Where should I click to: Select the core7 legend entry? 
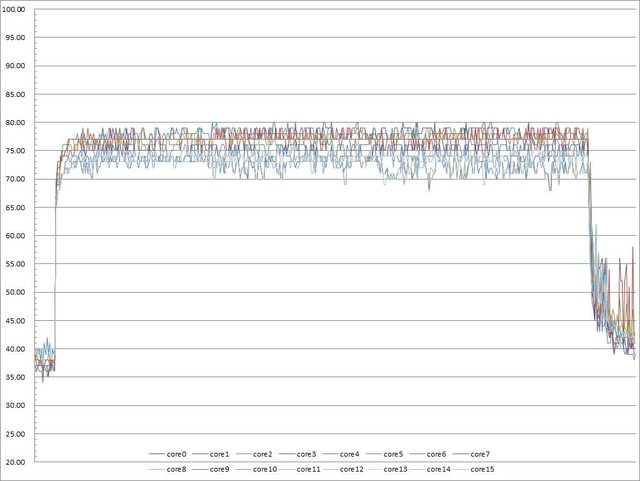480,454
